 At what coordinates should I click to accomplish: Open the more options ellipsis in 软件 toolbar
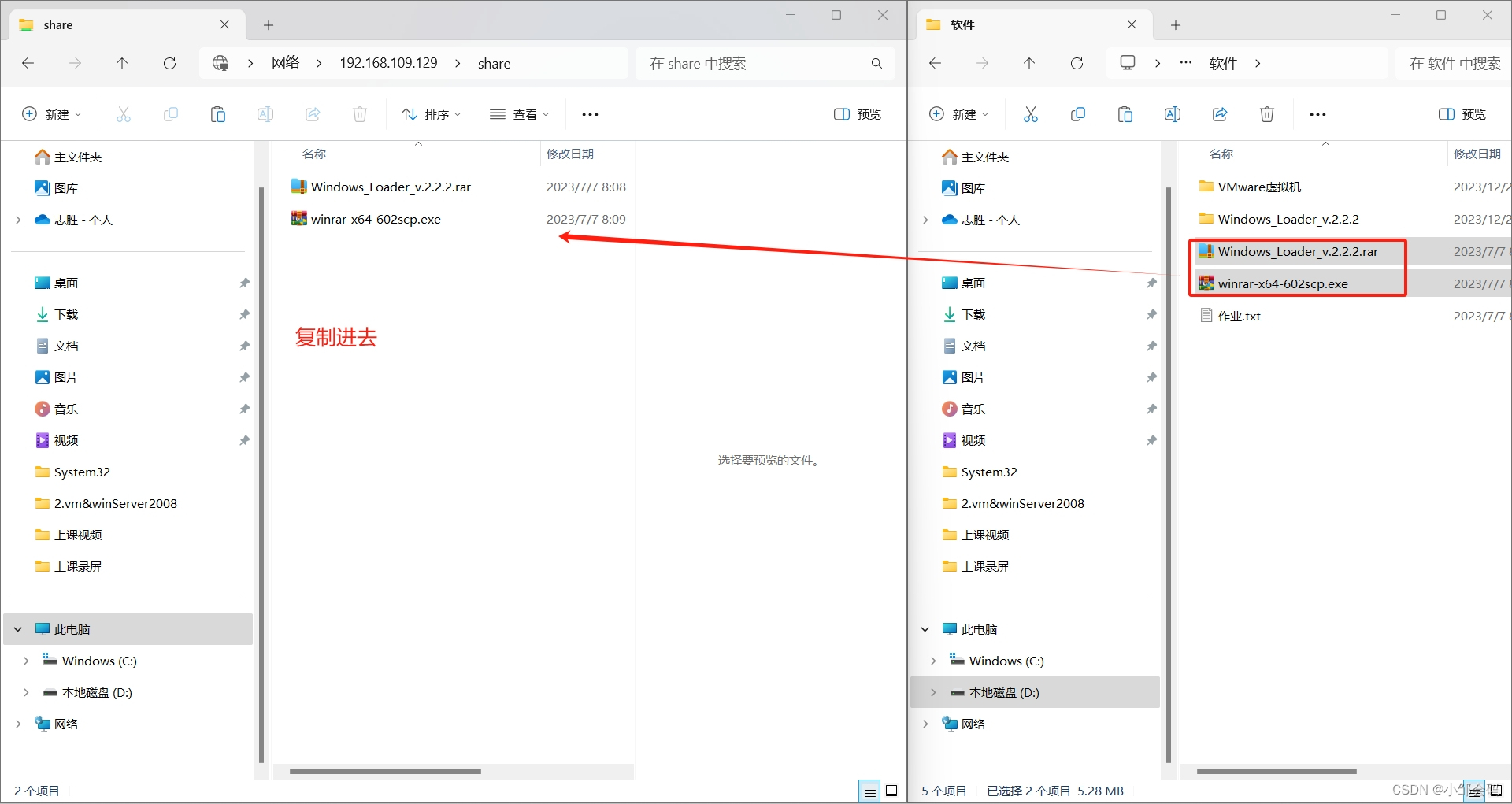[1317, 114]
